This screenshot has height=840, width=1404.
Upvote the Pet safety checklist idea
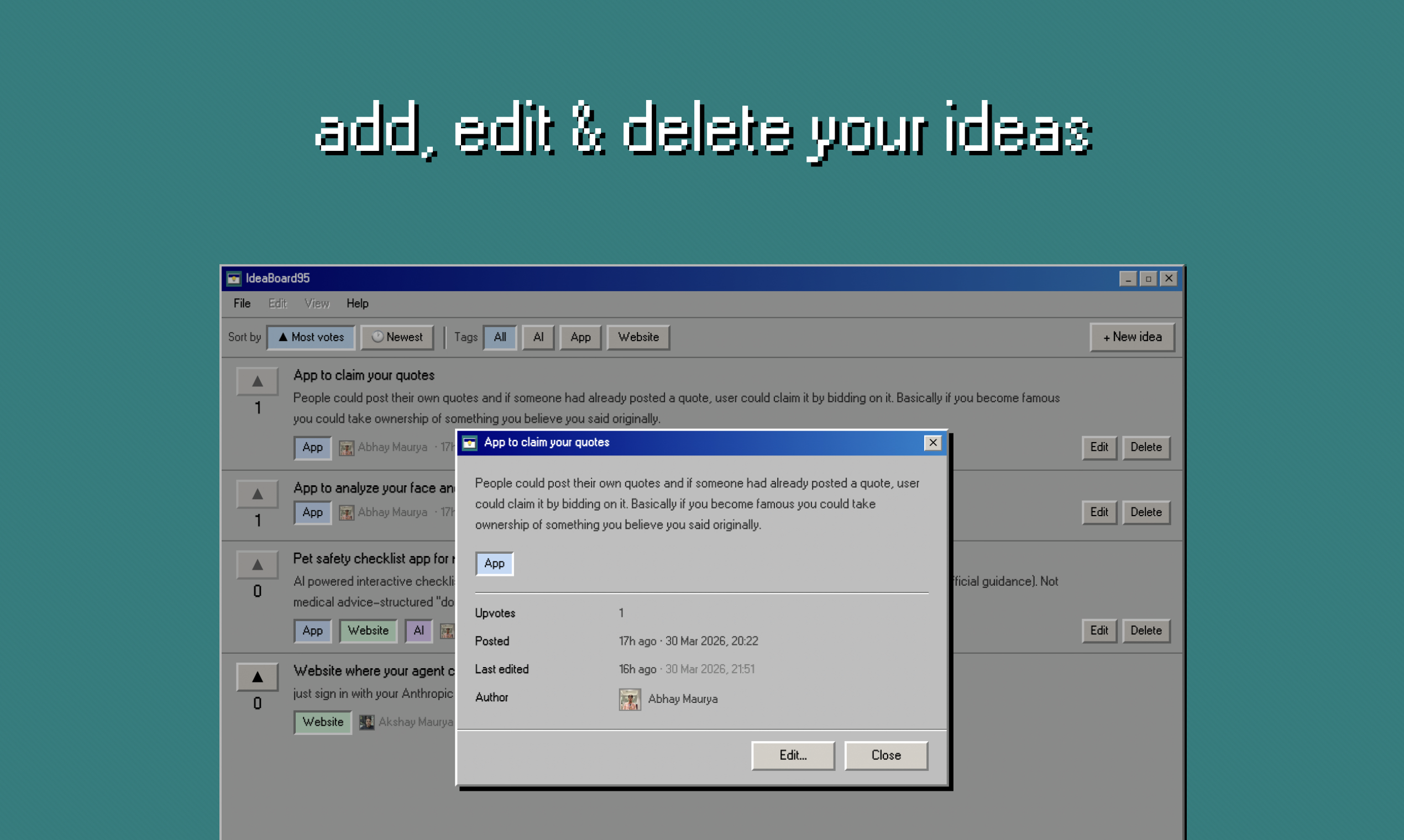coord(257,564)
